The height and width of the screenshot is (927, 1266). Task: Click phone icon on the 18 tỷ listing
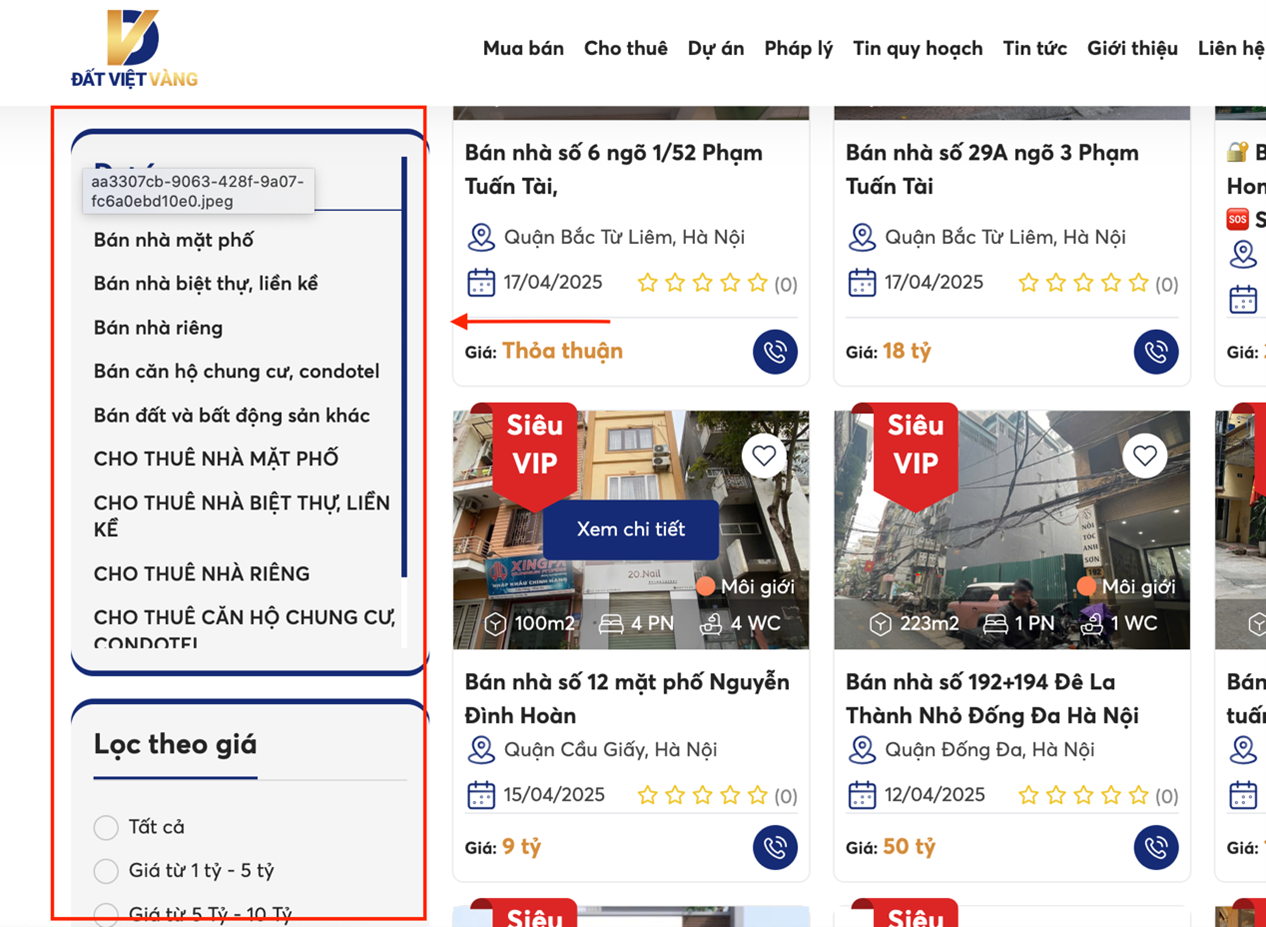pos(1156,352)
